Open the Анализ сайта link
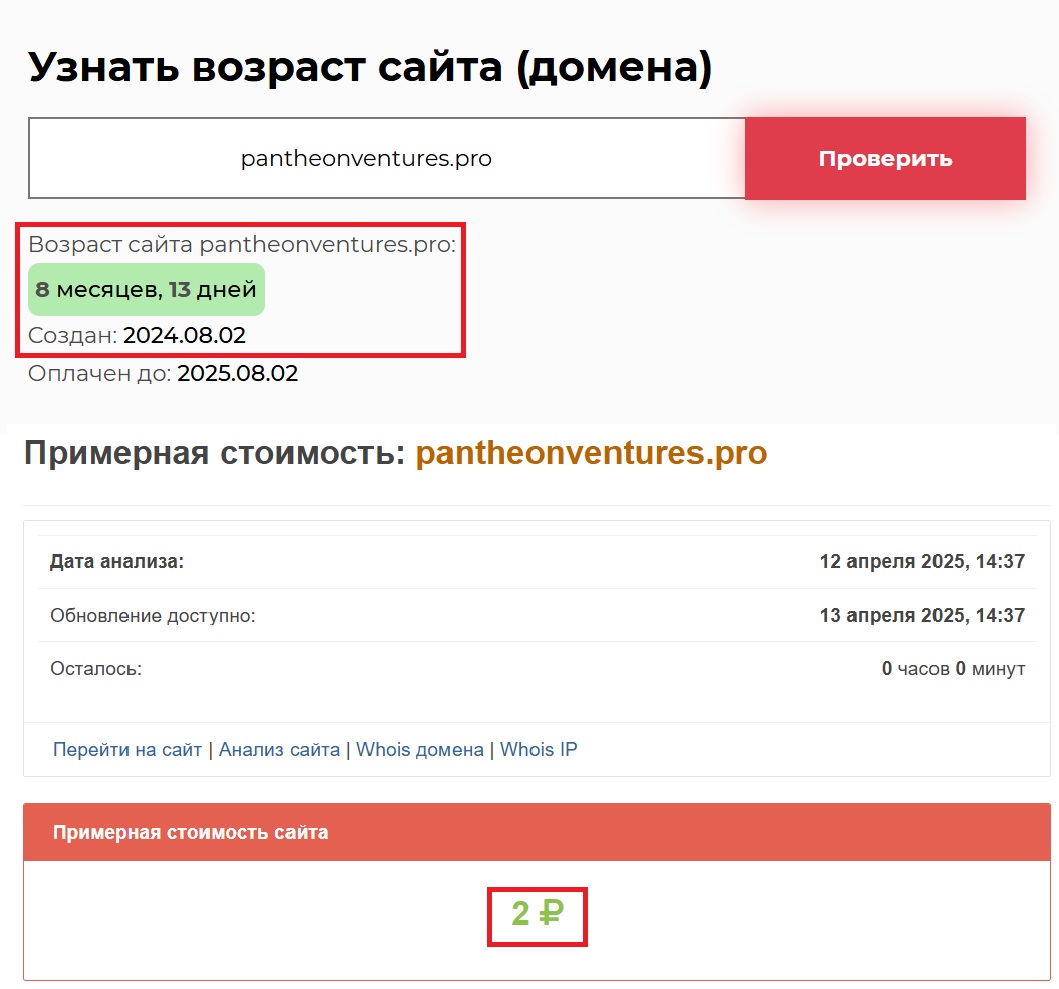Viewport: 1059px width, 989px height. [279, 749]
